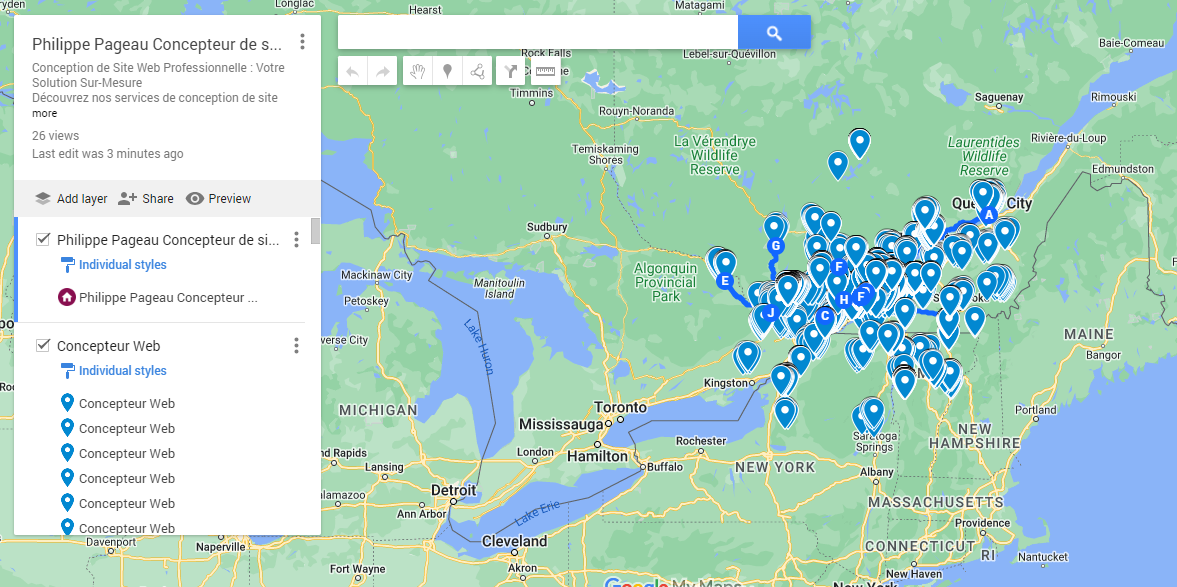Select the draw a line tool
This screenshot has height=587, width=1177.
477,71
